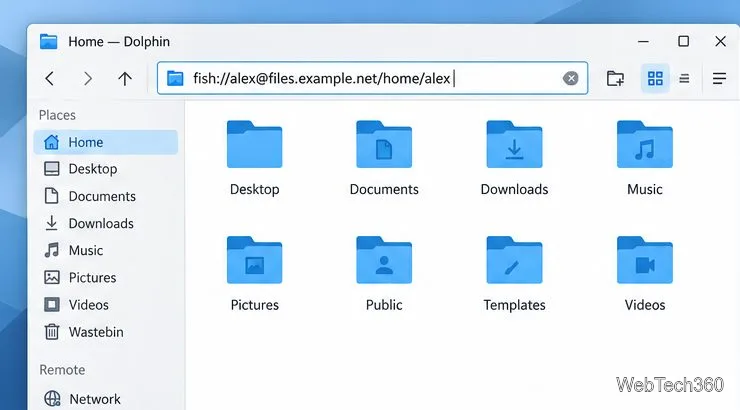Select the Videos folder icon in file view
Image resolution: width=740 pixels, height=410 pixels.
coord(645,260)
